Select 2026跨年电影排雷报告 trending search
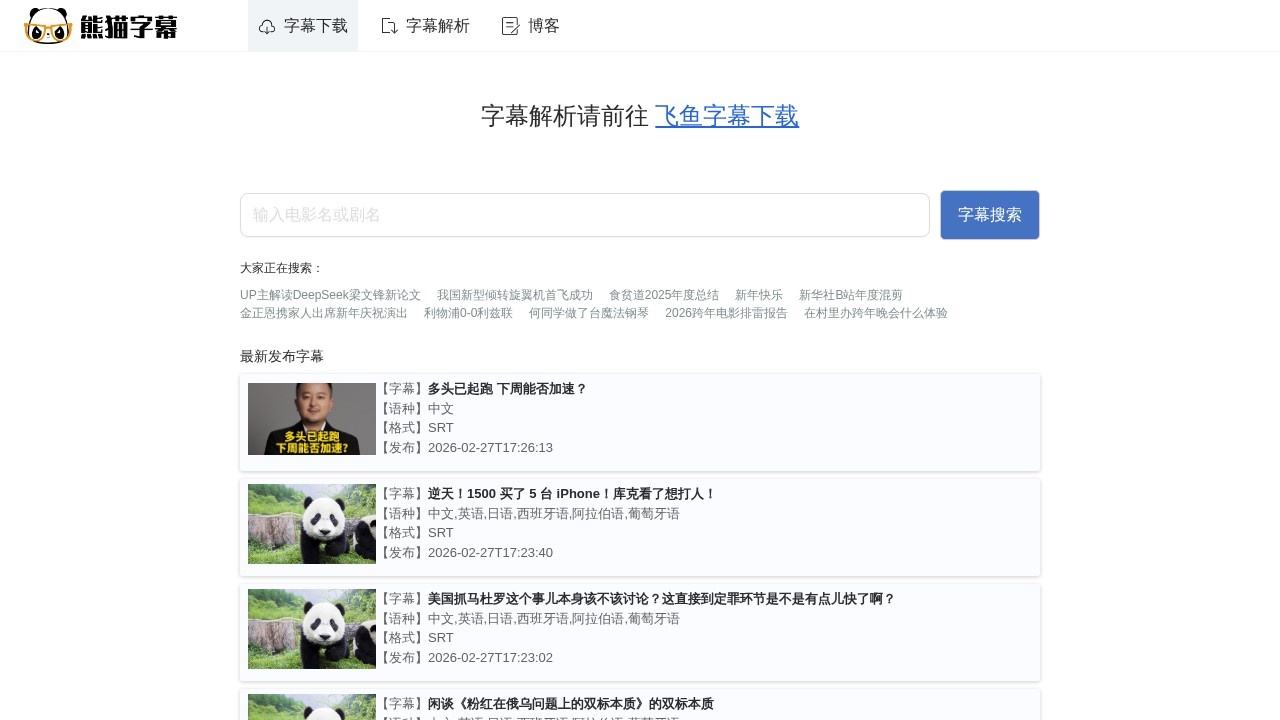 coord(726,313)
